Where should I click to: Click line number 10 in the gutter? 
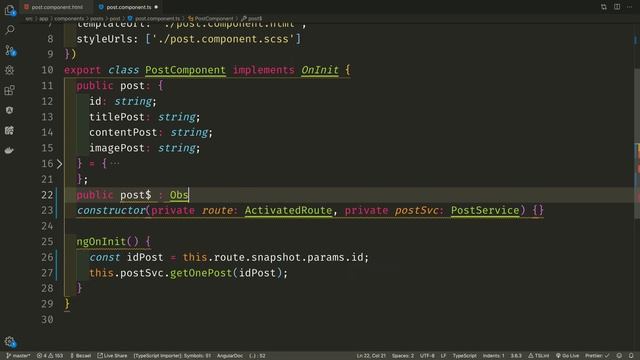tap(47, 70)
